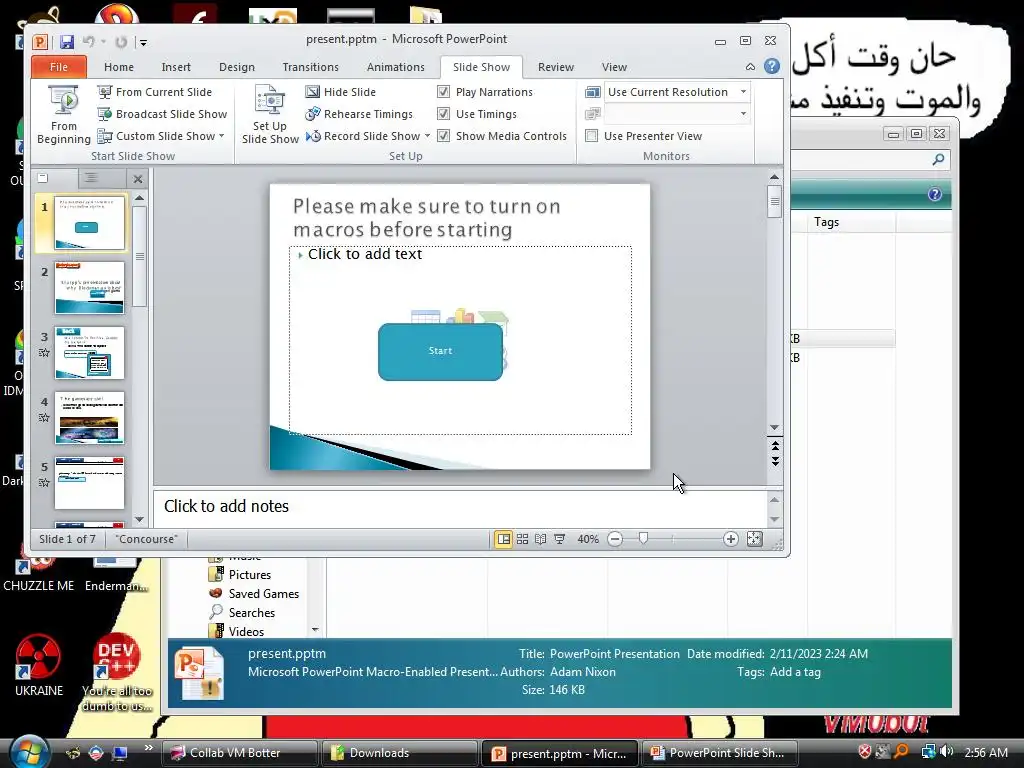Open PowerPoint Help question mark icon

click(772, 67)
